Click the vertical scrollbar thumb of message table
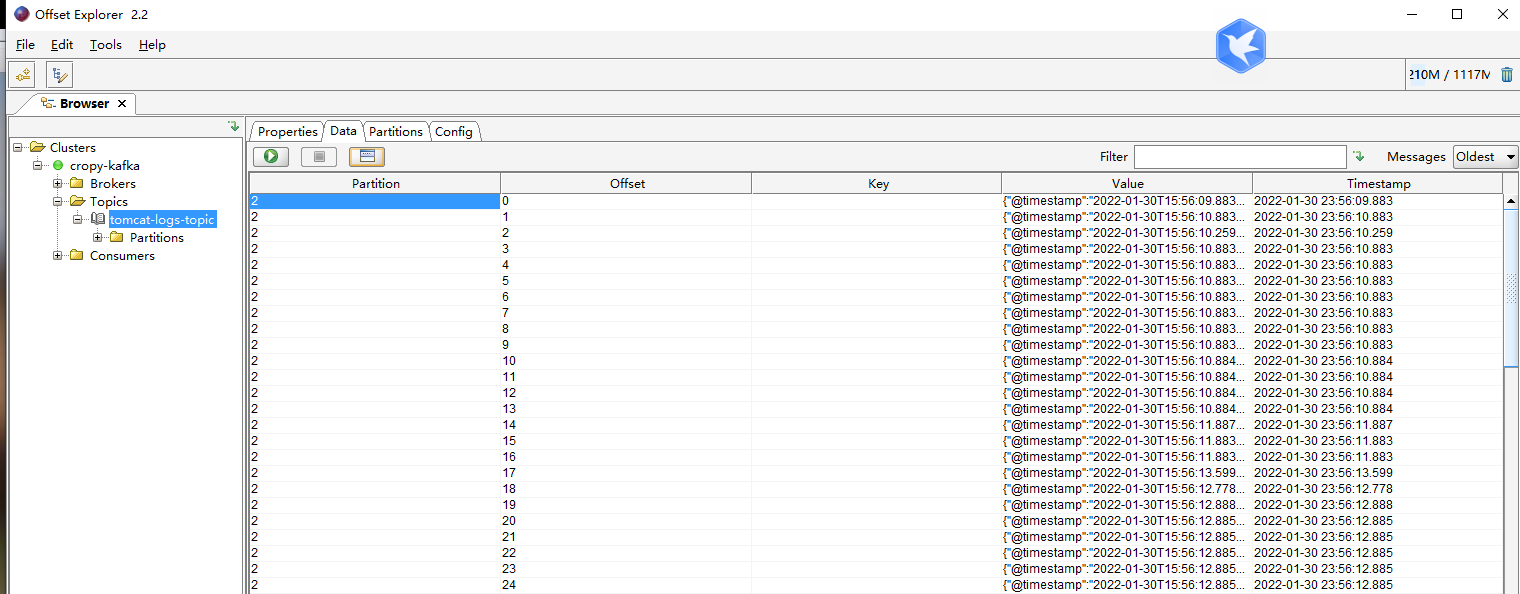The height and width of the screenshot is (594, 1520). coord(1511,288)
